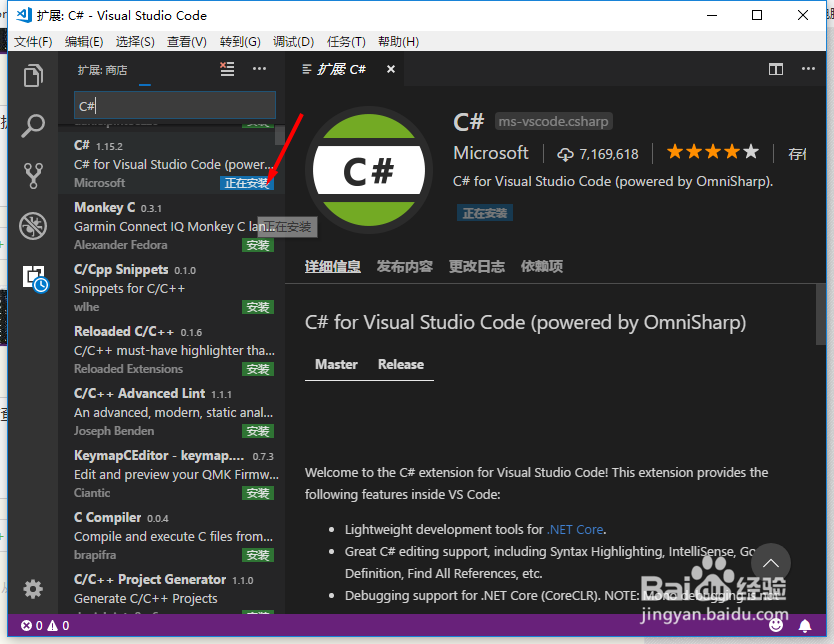Click the scroll-to-top arrow button
Viewport: 834px width, 644px height.
point(771,563)
